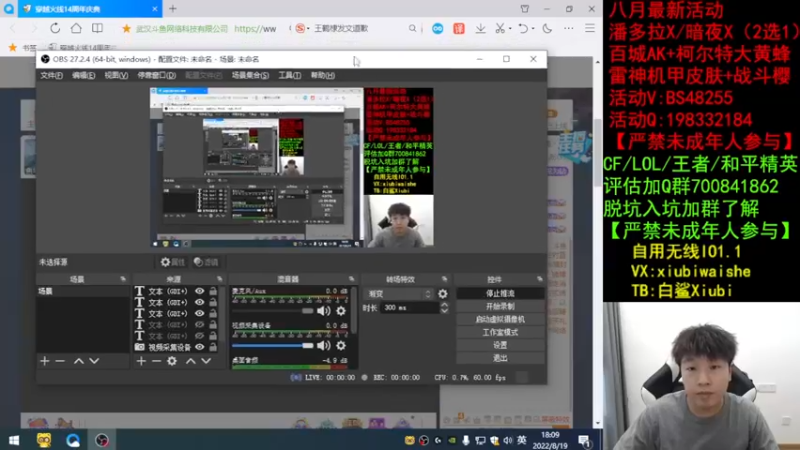Viewport: 800px width, 450px height.
Task: Enable 工作室模式 studio mode
Action: coord(500,333)
